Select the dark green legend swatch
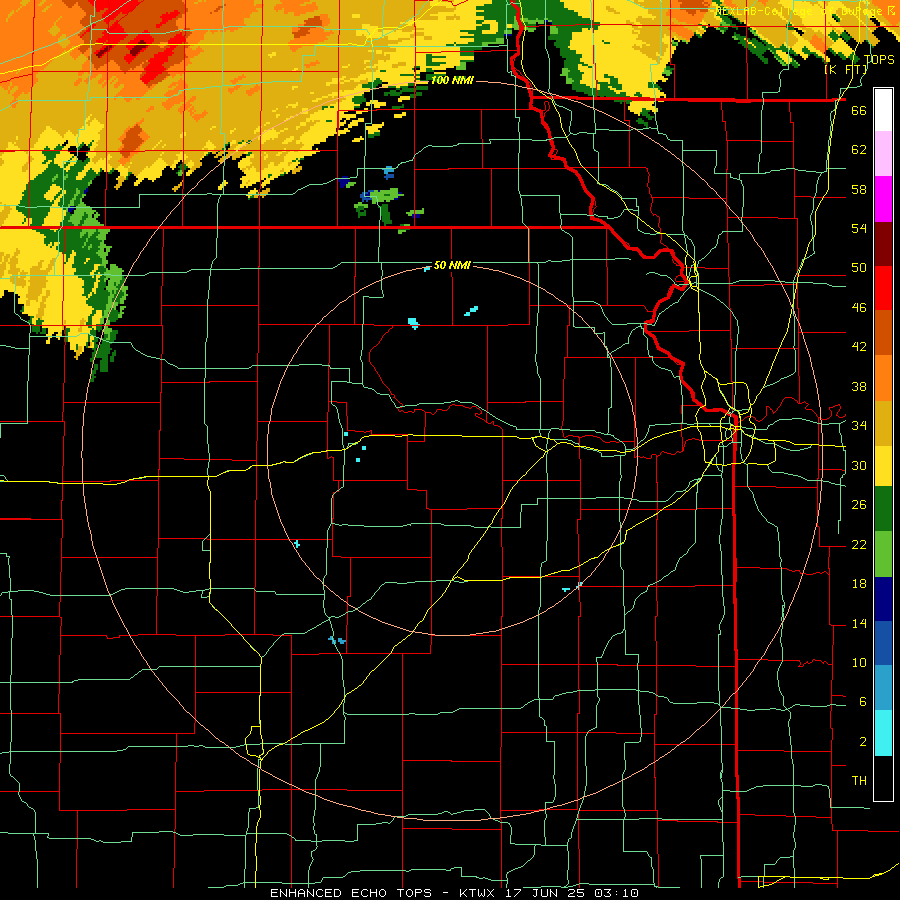Viewport: 900px width, 900px height. (x=883, y=509)
